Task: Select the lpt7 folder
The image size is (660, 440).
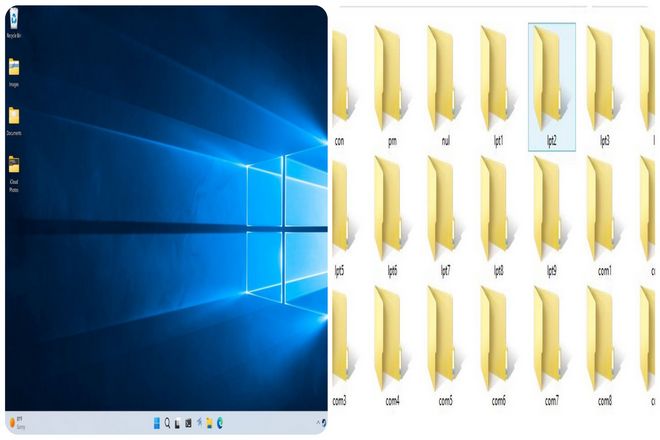Action: pos(445,216)
